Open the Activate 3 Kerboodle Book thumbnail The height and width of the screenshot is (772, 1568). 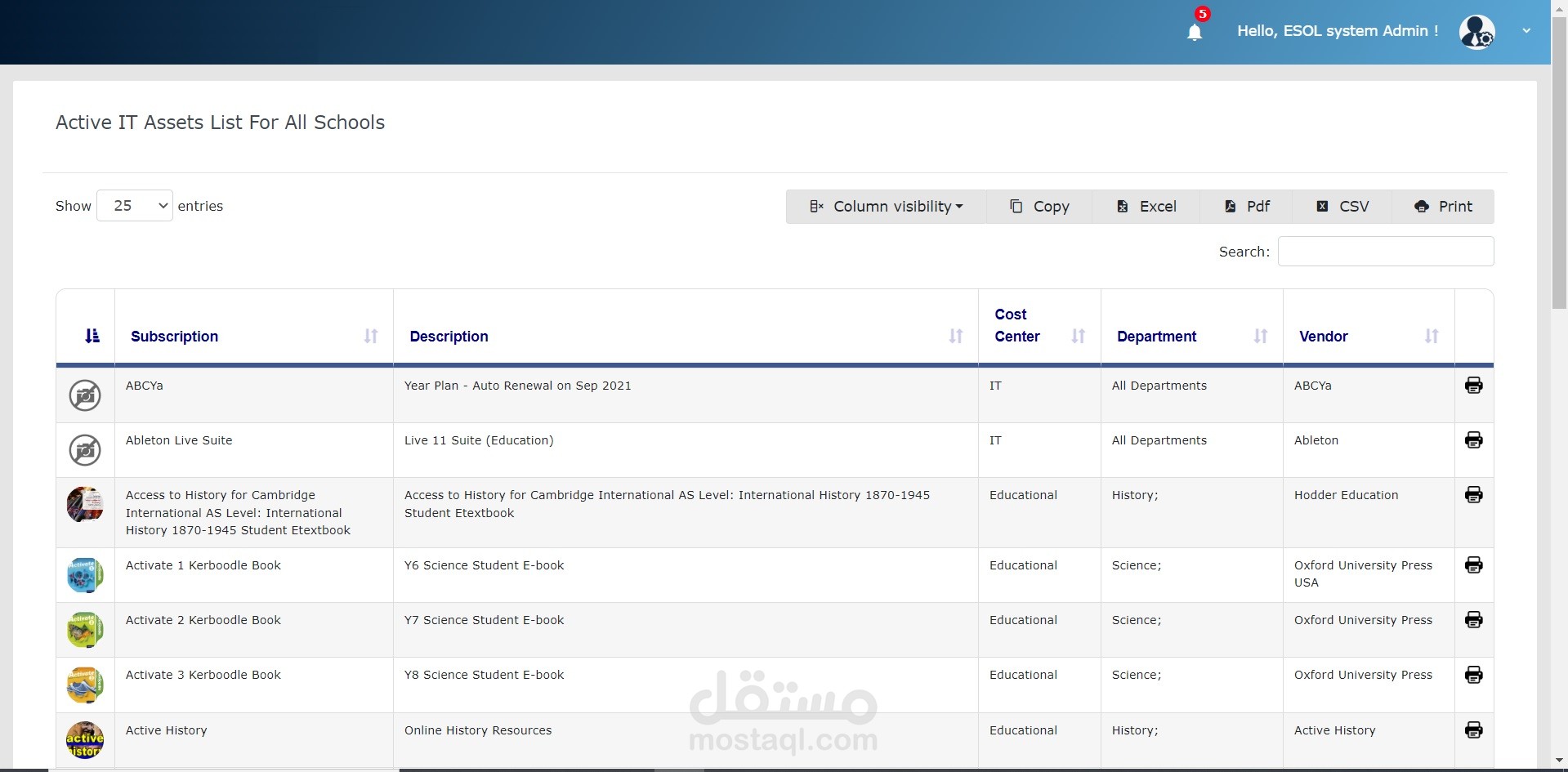[85, 685]
